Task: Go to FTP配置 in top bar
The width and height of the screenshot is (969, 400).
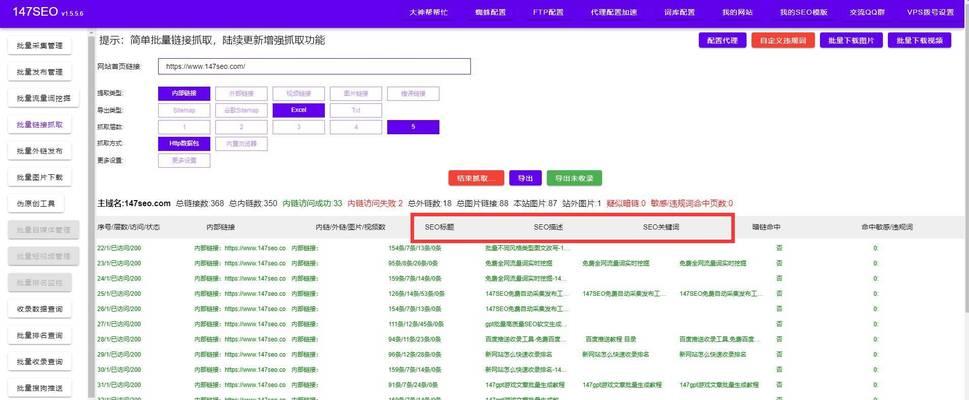Action: [548, 12]
